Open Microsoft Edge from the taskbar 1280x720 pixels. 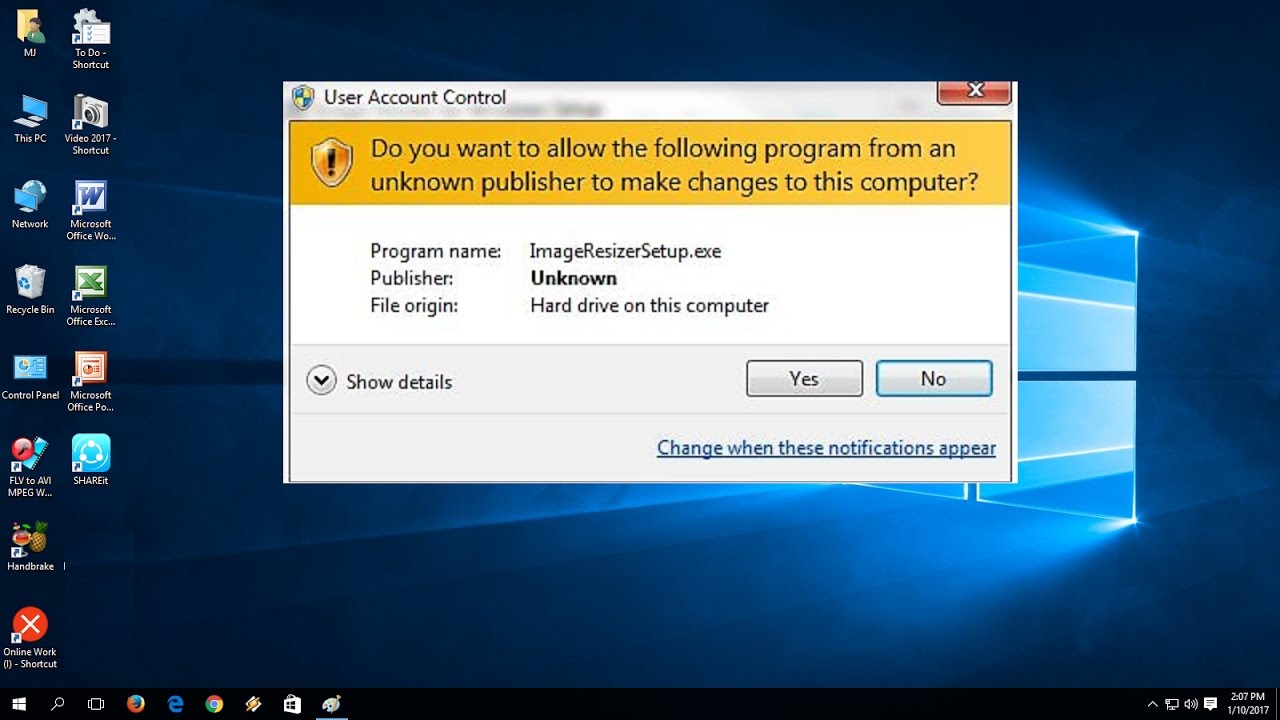coord(175,704)
